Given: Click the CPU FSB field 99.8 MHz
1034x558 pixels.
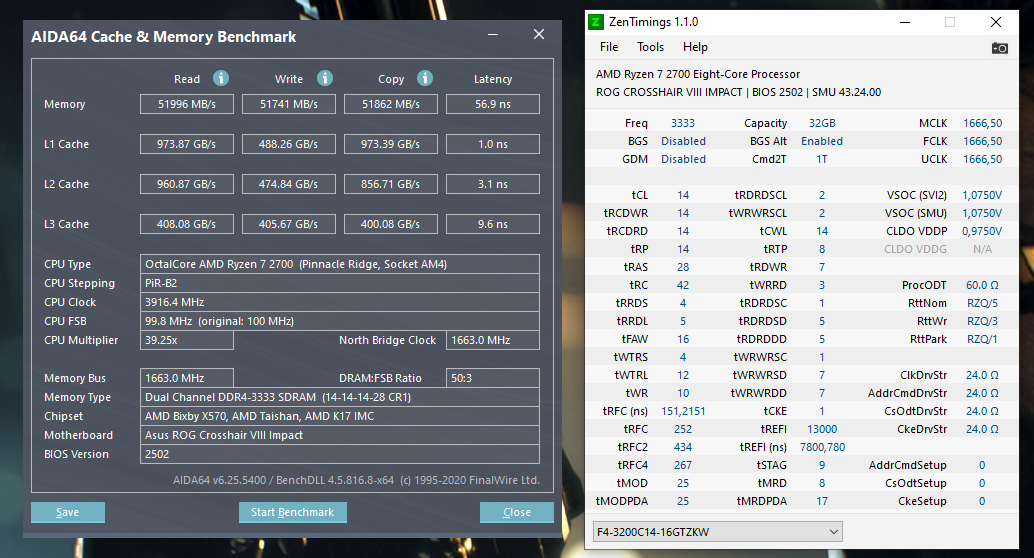Looking at the screenshot, I should (x=340, y=321).
